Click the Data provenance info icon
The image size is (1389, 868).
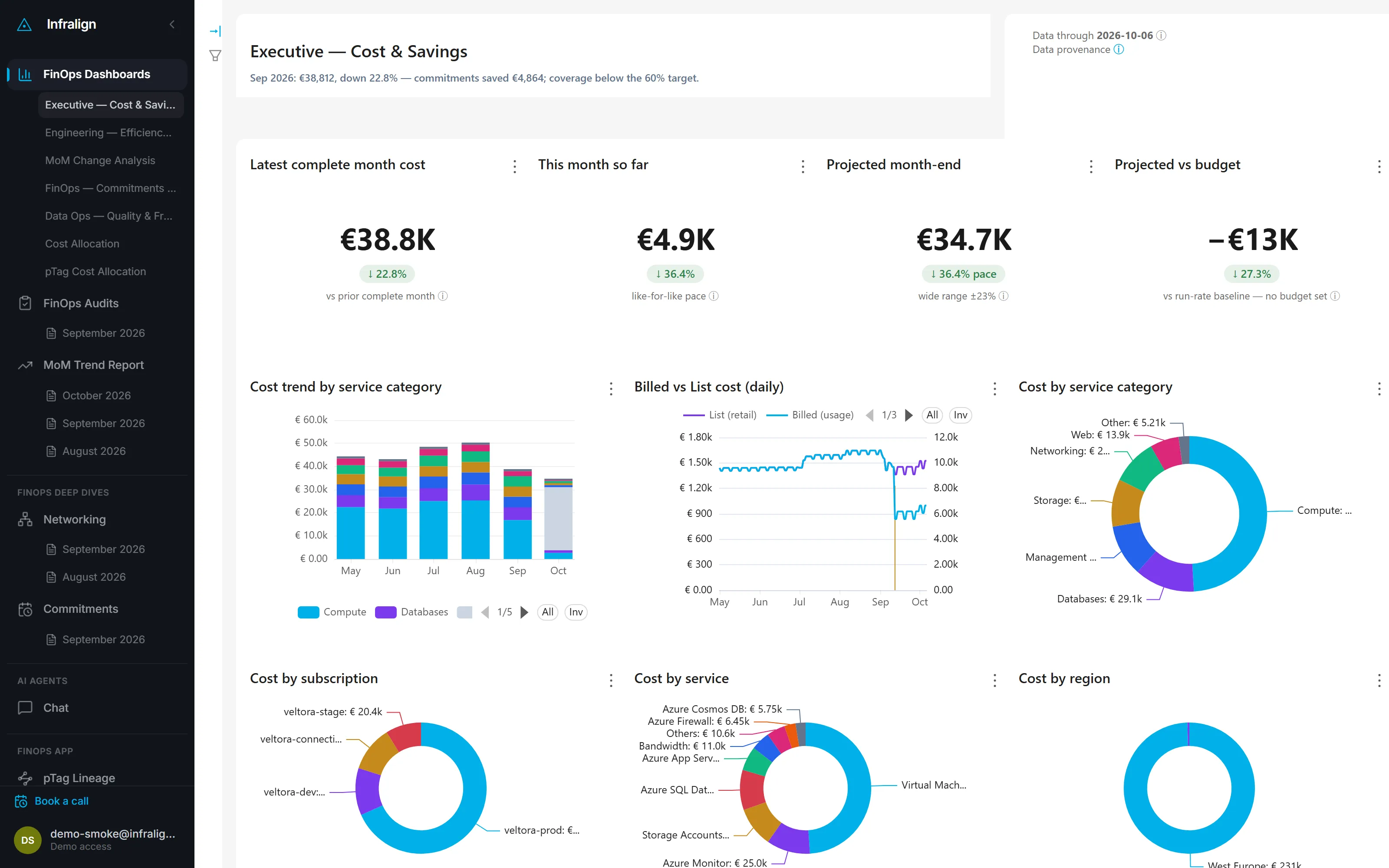pyautogui.click(x=1119, y=49)
